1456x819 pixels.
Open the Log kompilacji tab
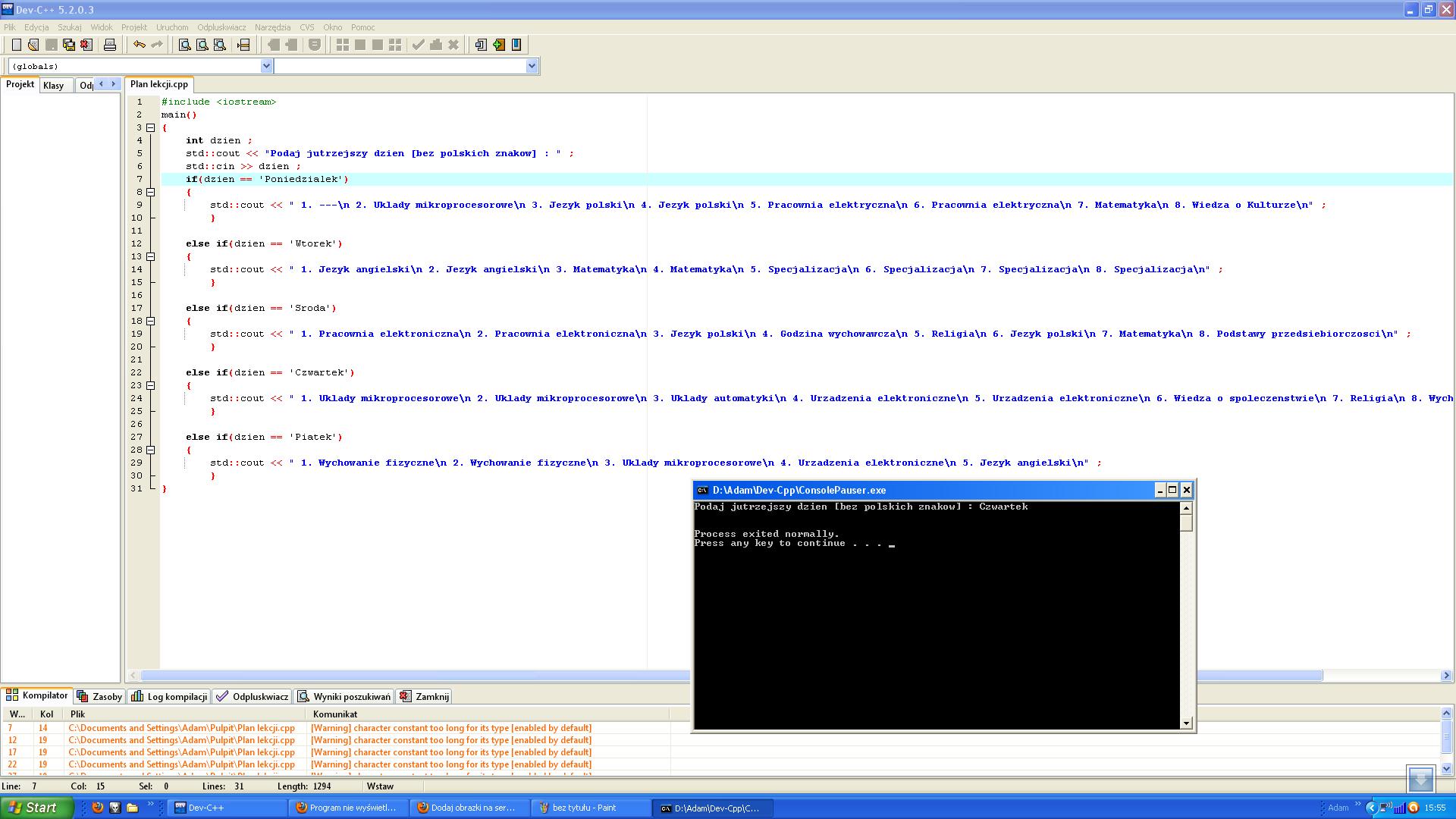click(169, 696)
